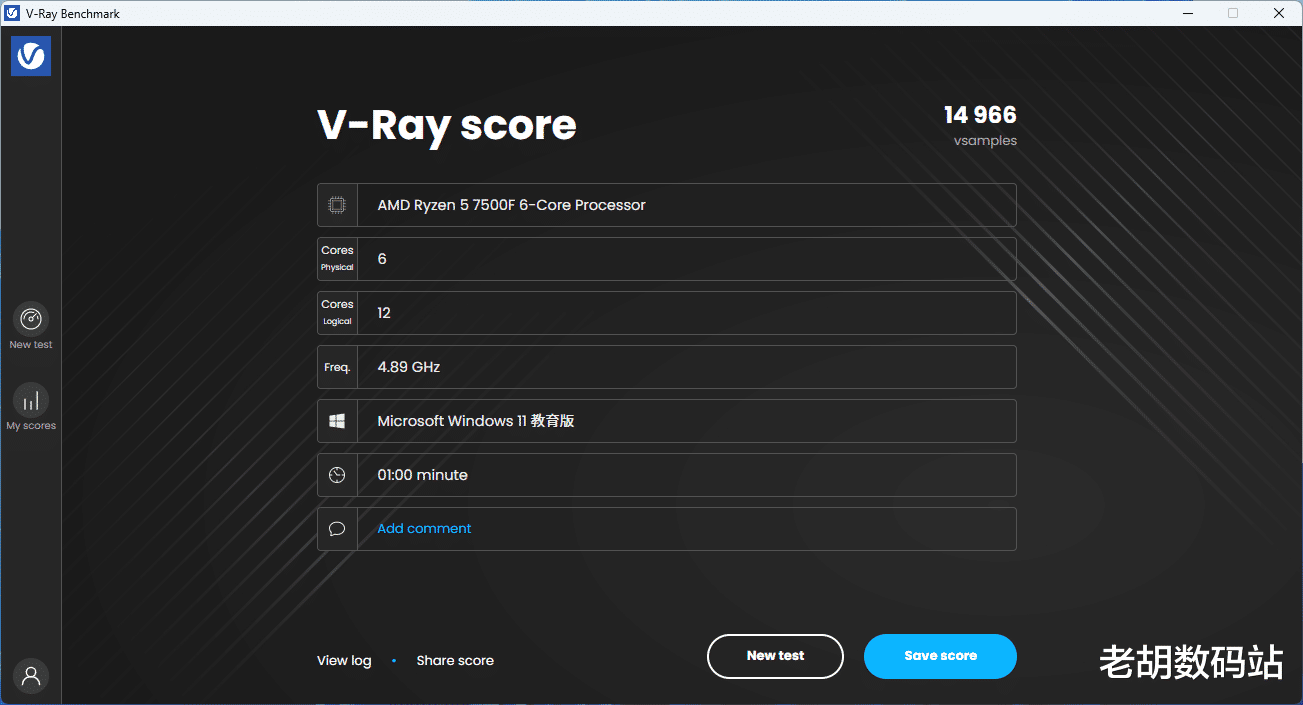Click the physical cores value 6
This screenshot has width=1303, height=705.
click(382, 259)
